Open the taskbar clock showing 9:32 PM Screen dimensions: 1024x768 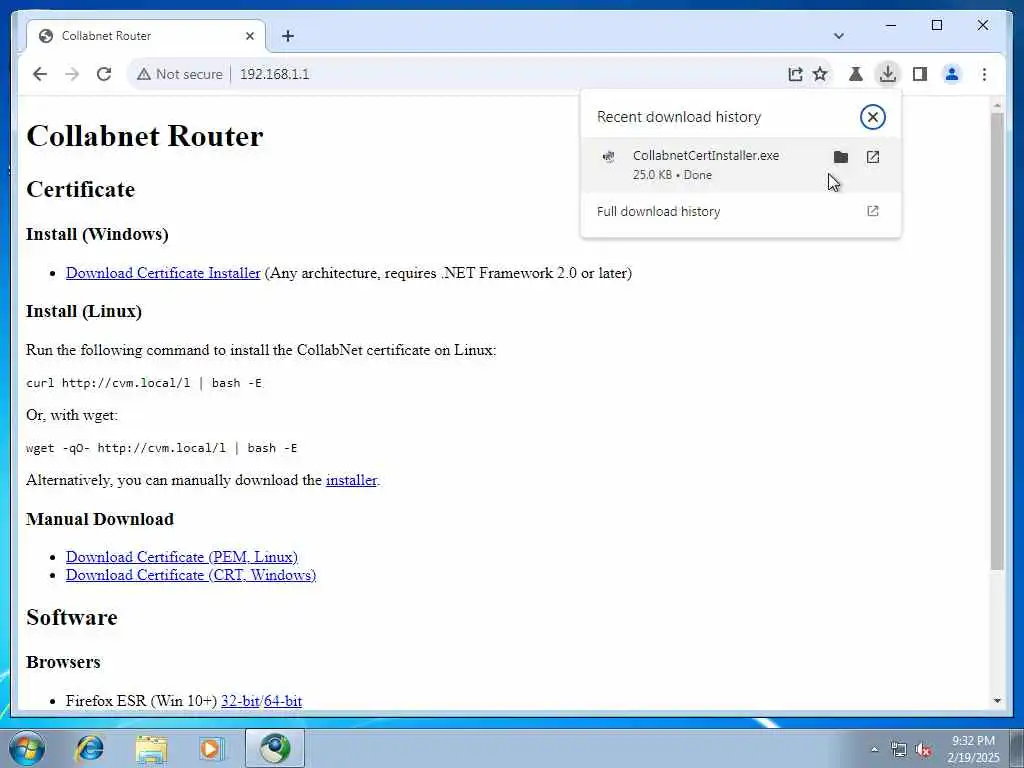point(973,749)
